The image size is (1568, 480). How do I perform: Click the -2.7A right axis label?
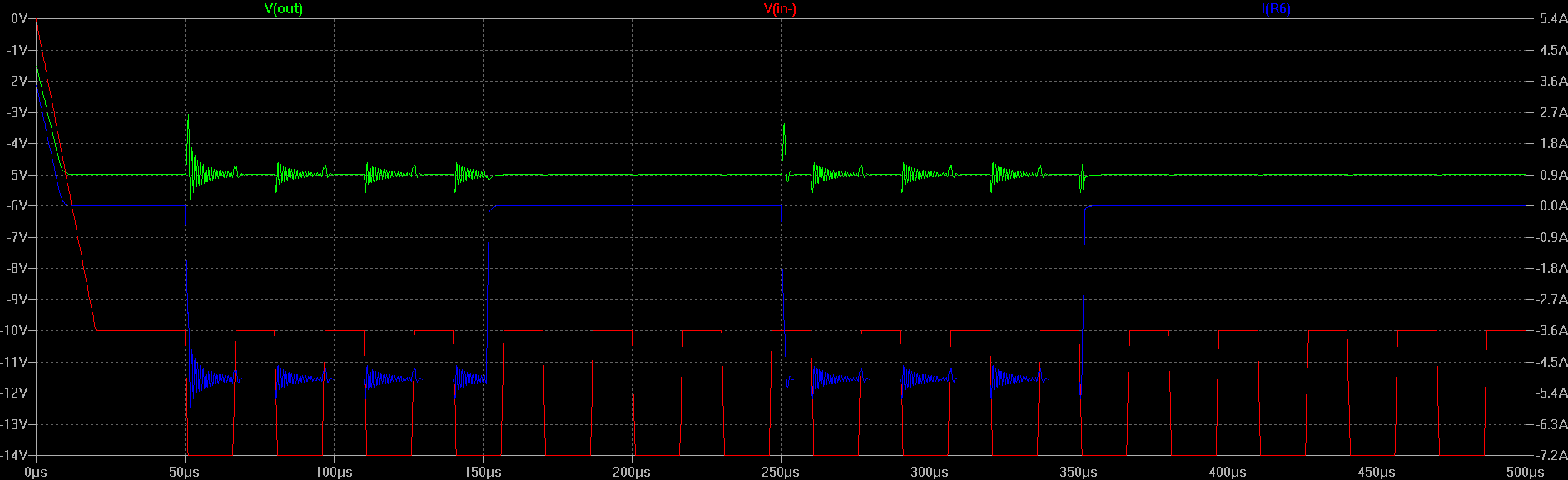(x=1551, y=299)
